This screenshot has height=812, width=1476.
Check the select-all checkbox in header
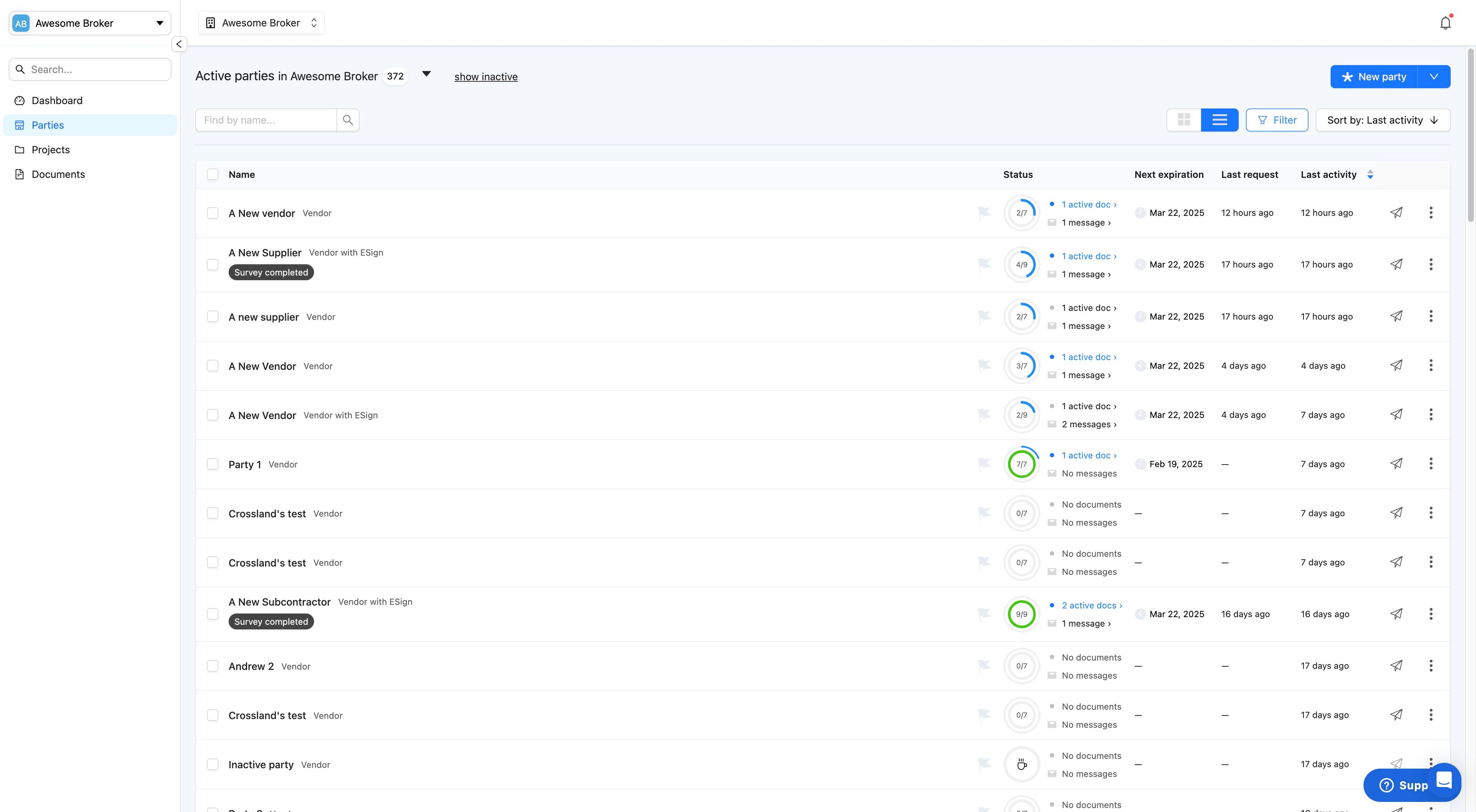213,174
